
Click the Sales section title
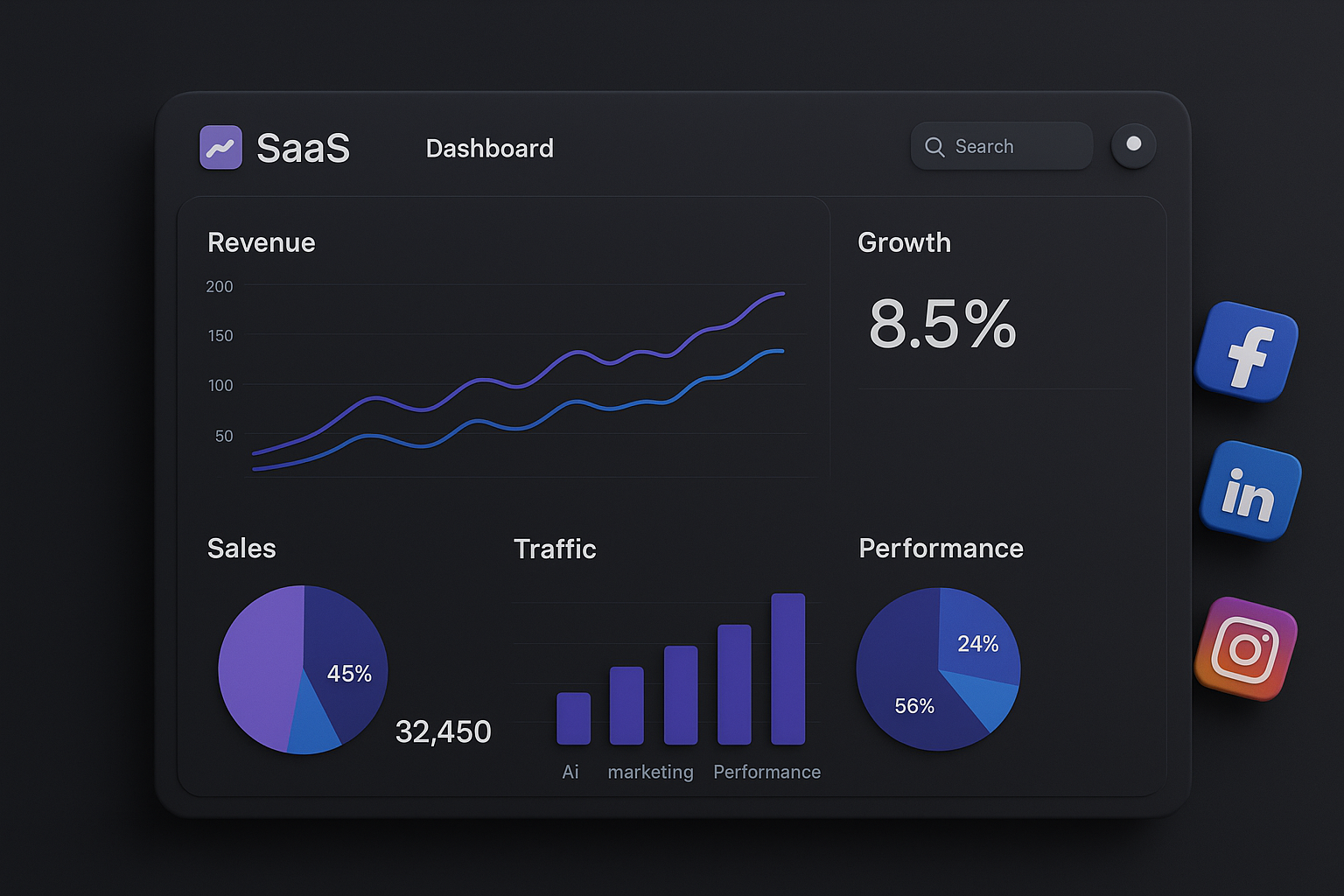pos(241,549)
